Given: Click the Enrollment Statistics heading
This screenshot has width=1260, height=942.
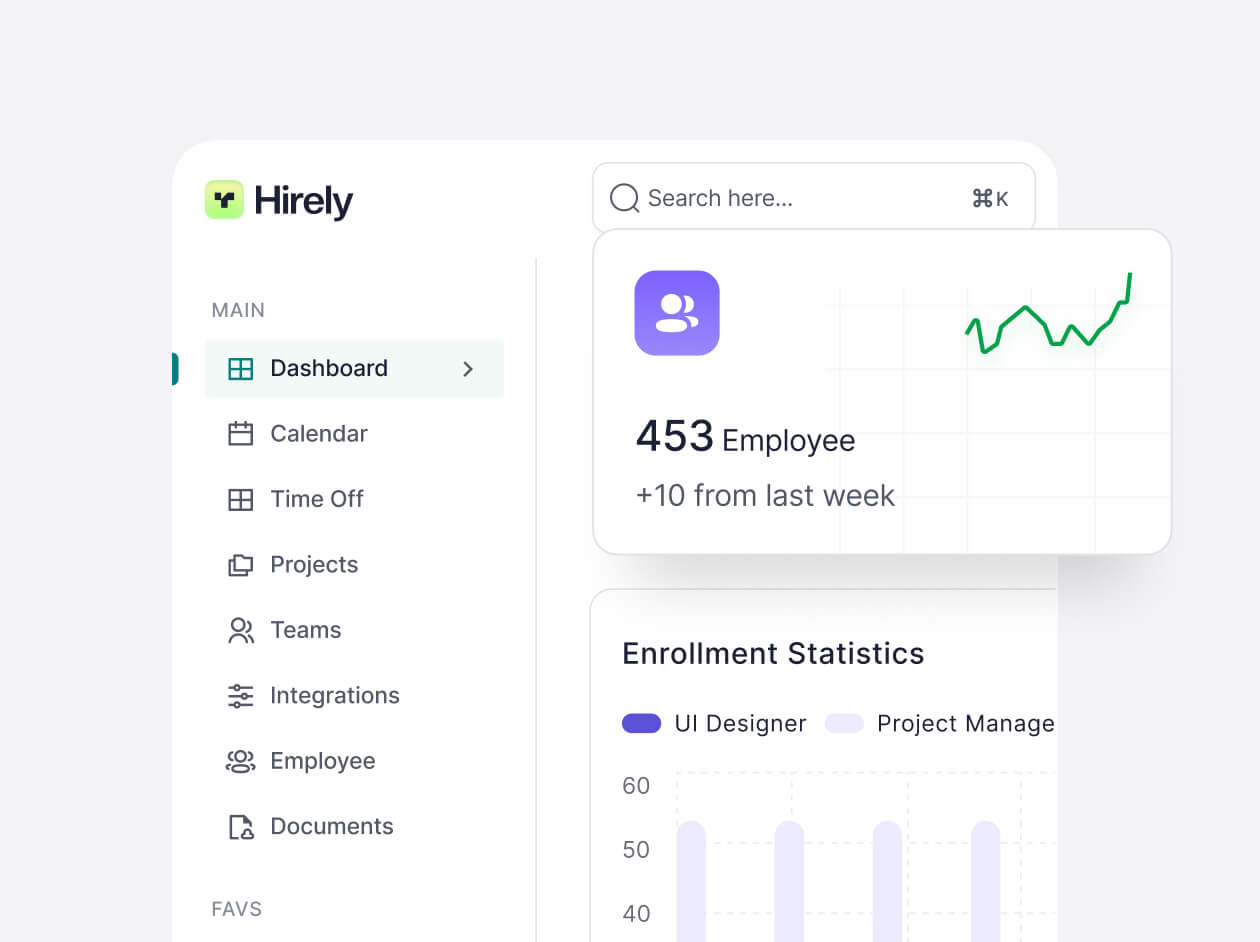Looking at the screenshot, I should 773,654.
